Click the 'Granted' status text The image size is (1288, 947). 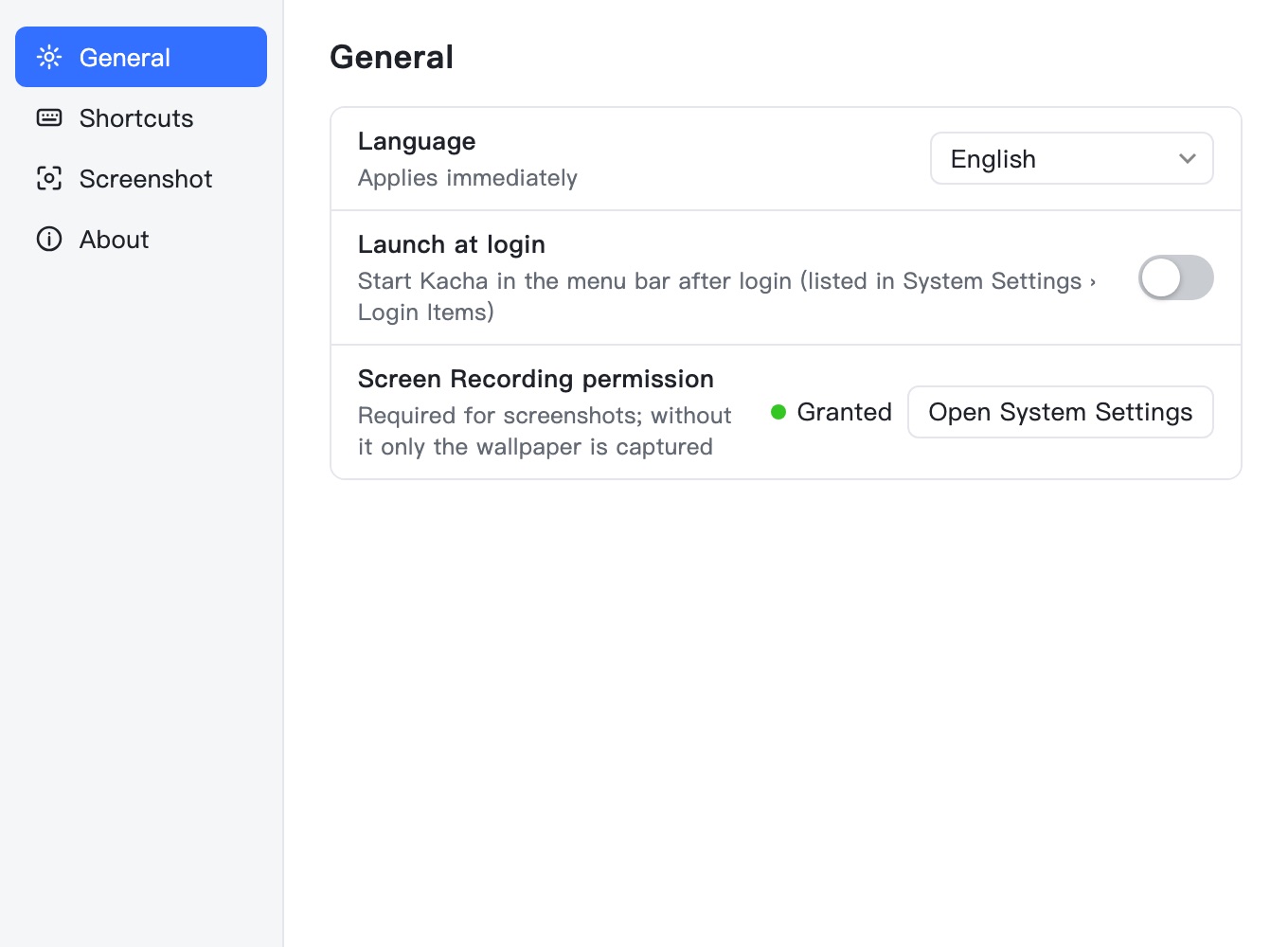click(844, 412)
